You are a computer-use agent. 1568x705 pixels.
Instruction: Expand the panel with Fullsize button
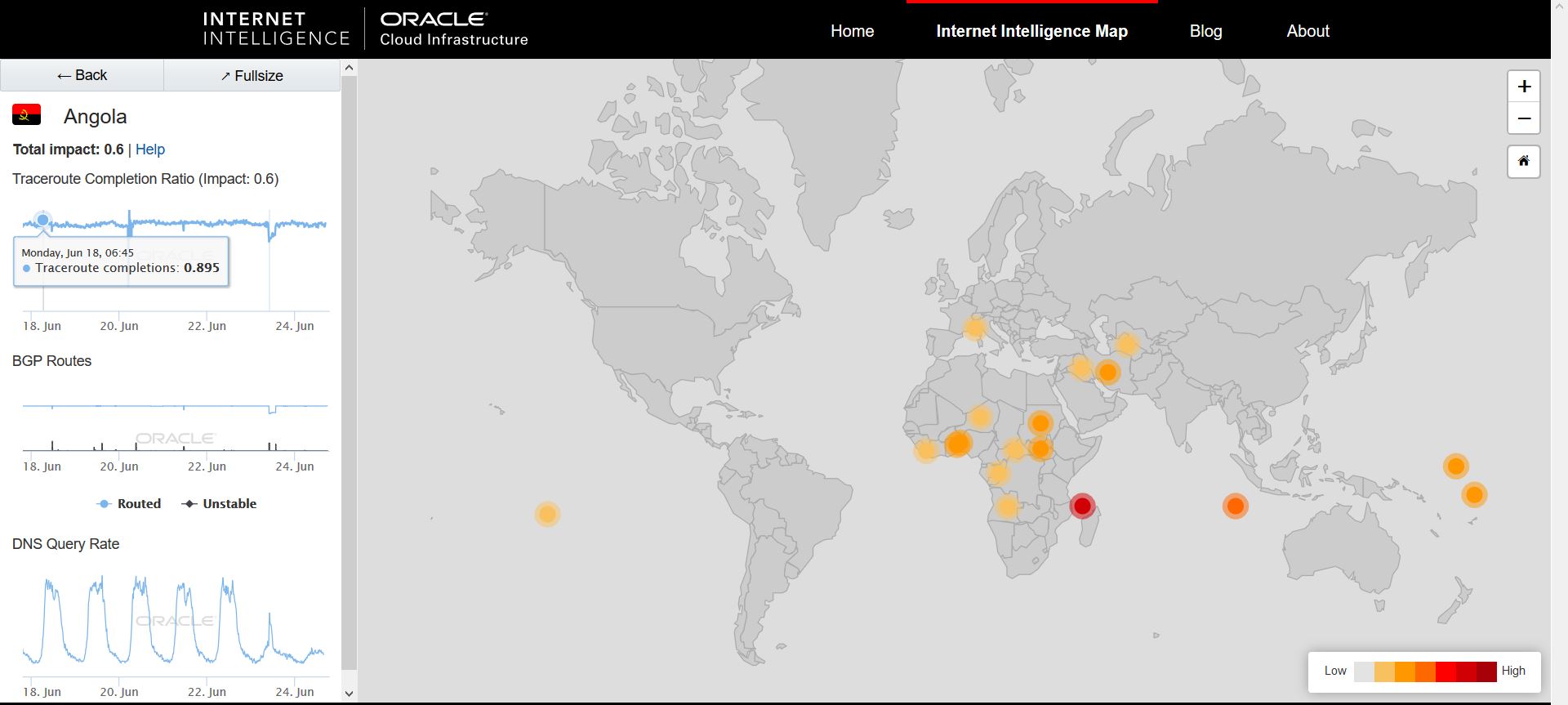(252, 76)
